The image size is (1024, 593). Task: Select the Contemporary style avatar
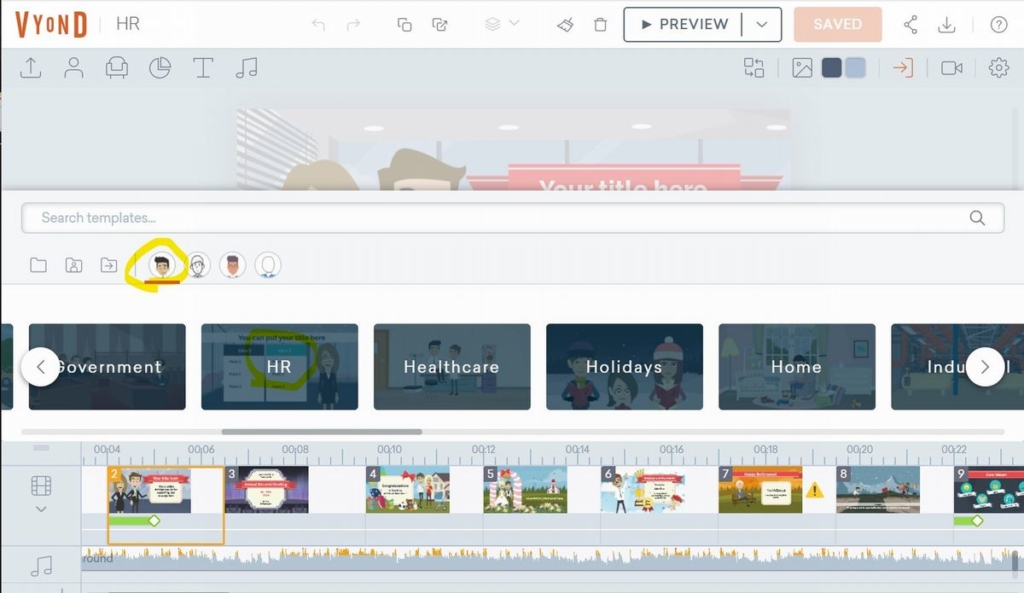click(232, 266)
